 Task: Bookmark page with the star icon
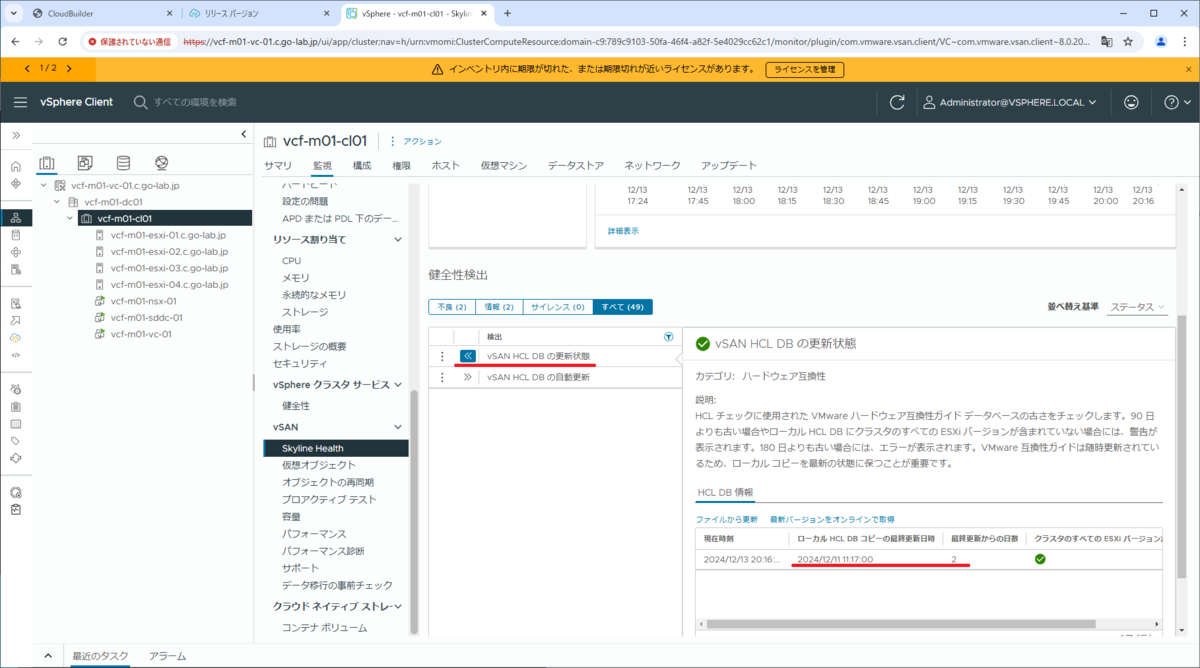tap(1128, 42)
